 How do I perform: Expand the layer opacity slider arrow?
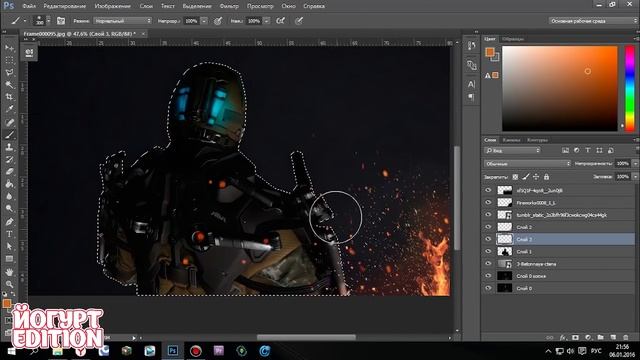(x=635, y=164)
